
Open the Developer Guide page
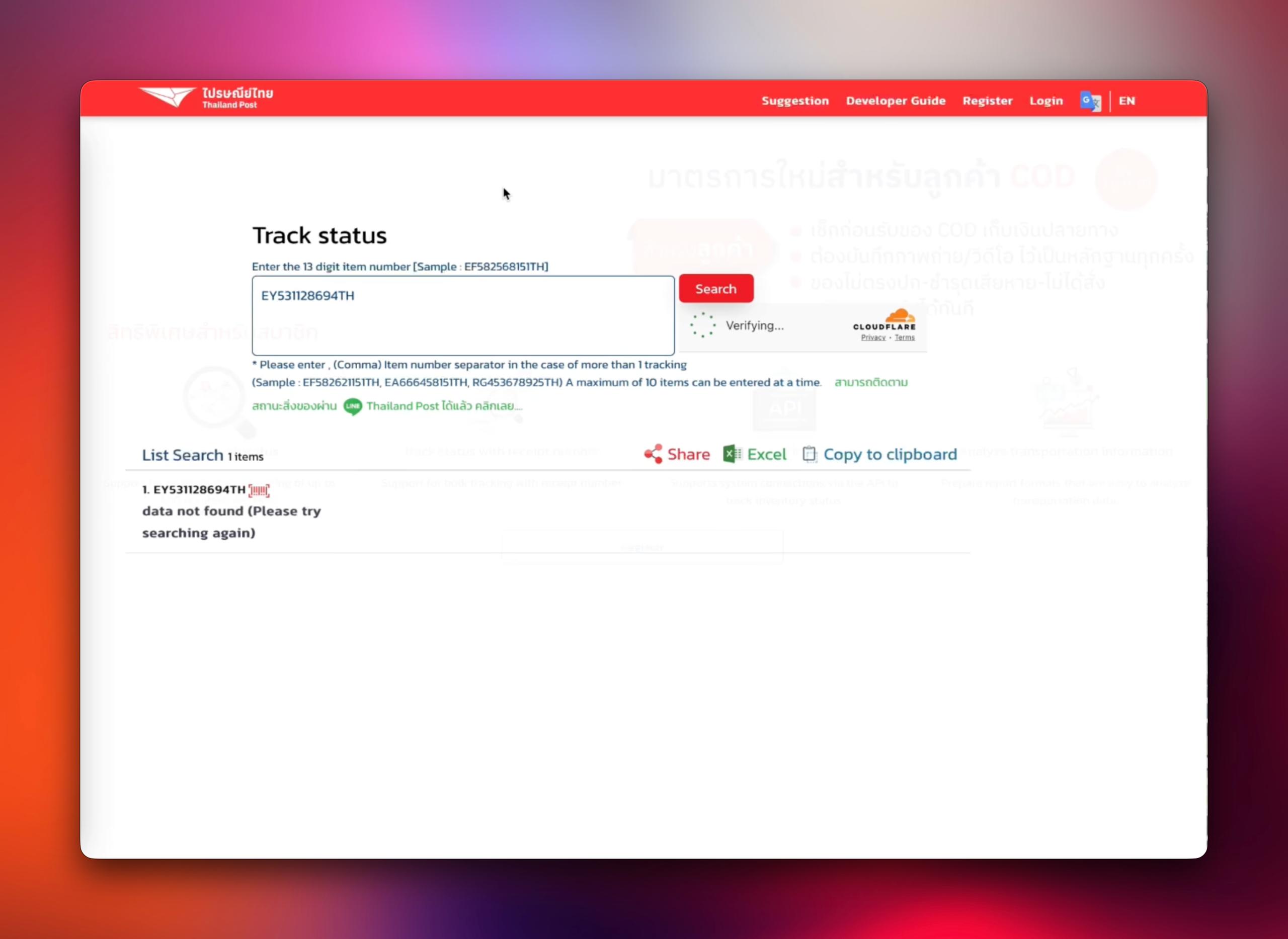896,101
